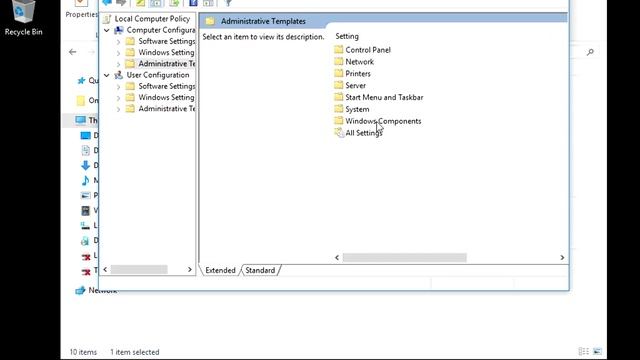The image size is (640, 360).
Task: Click right scroll arrow of console tree scrollbar
Action: 189,269
